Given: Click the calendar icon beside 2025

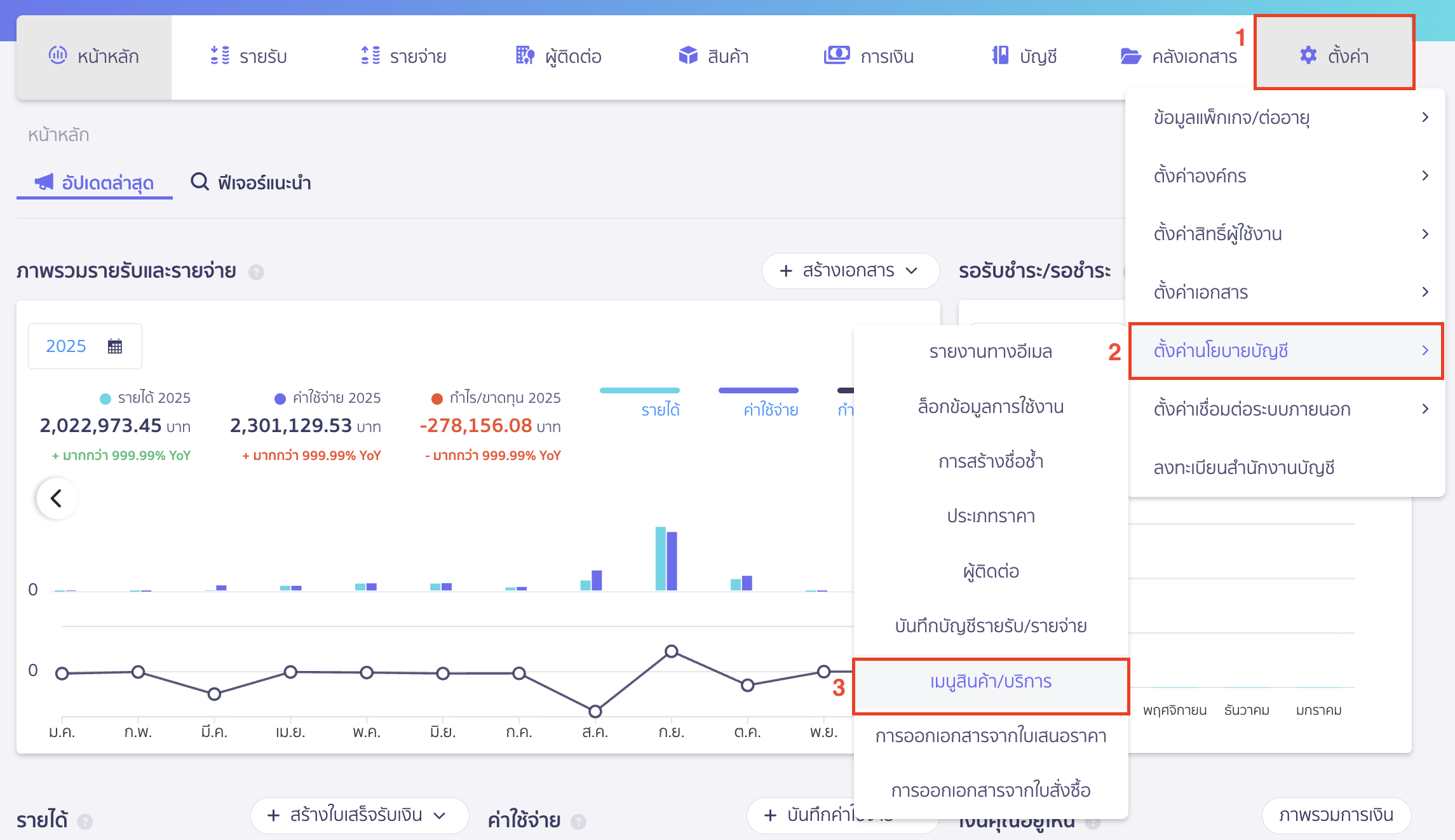Looking at the screenshot, I should coord(114,346).
